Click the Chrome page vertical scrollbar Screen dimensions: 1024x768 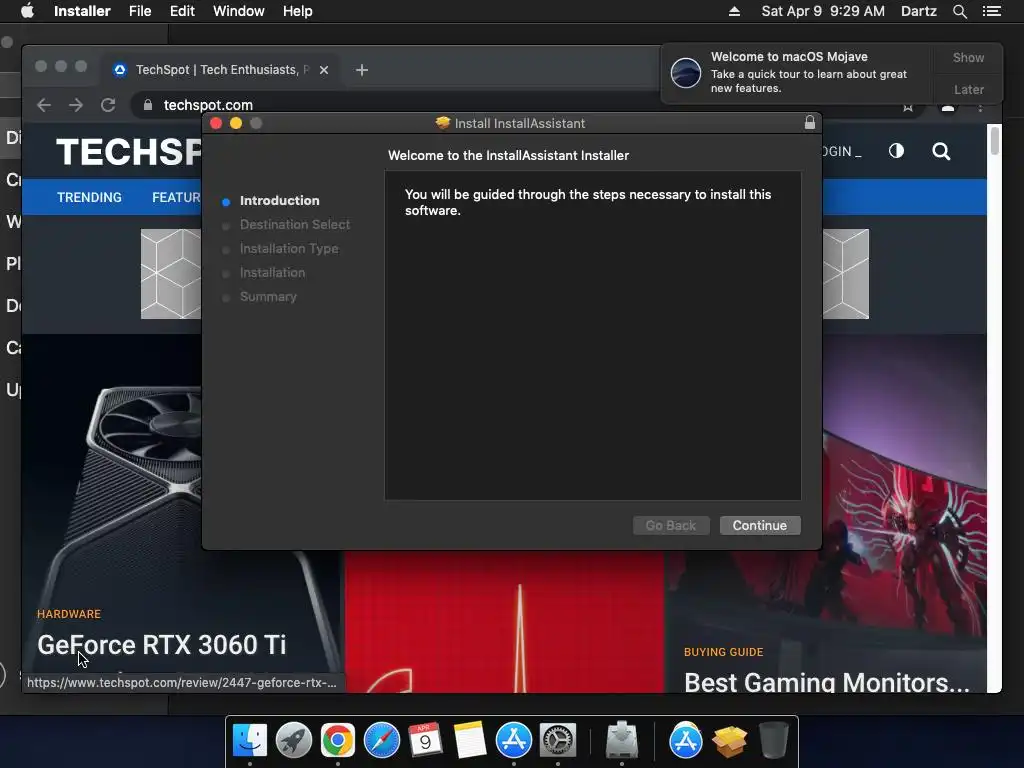tap(994, 141)
